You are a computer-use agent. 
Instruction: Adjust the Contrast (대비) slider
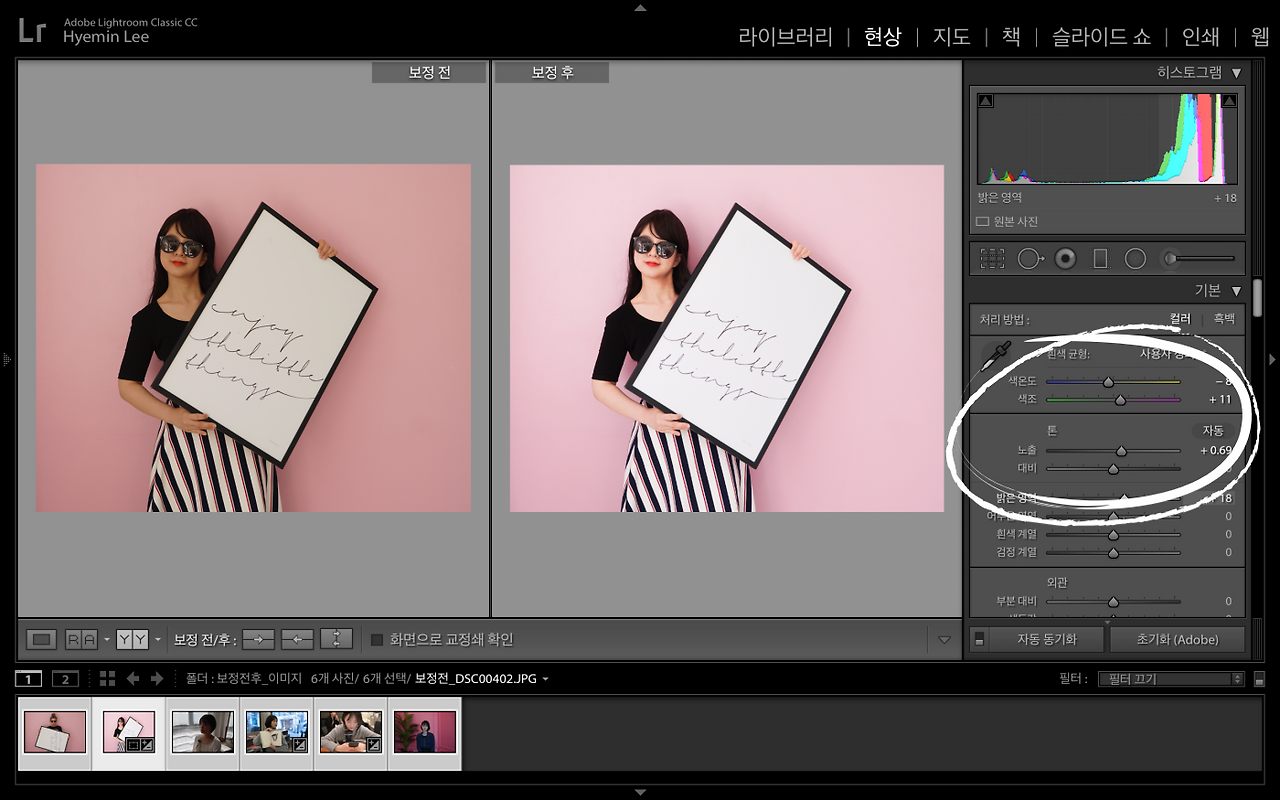[1113, 468]
